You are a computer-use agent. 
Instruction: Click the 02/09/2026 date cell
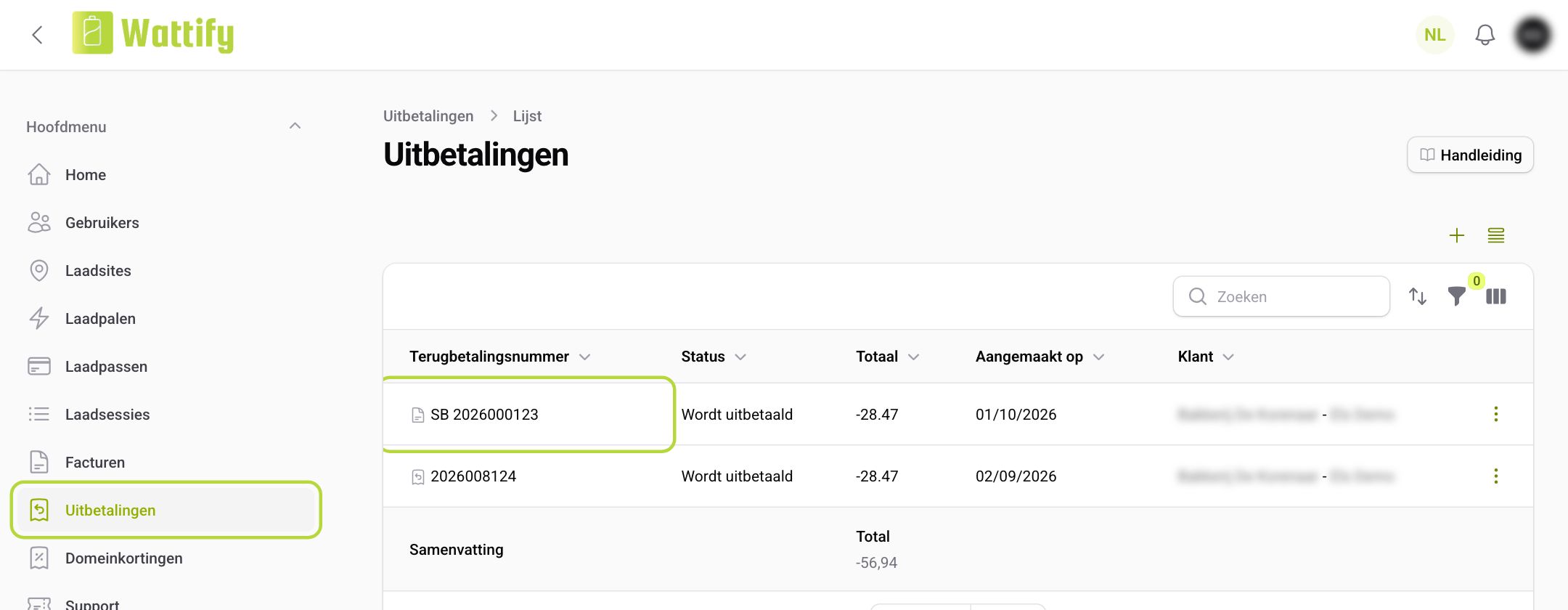(x=1016, y=476)
